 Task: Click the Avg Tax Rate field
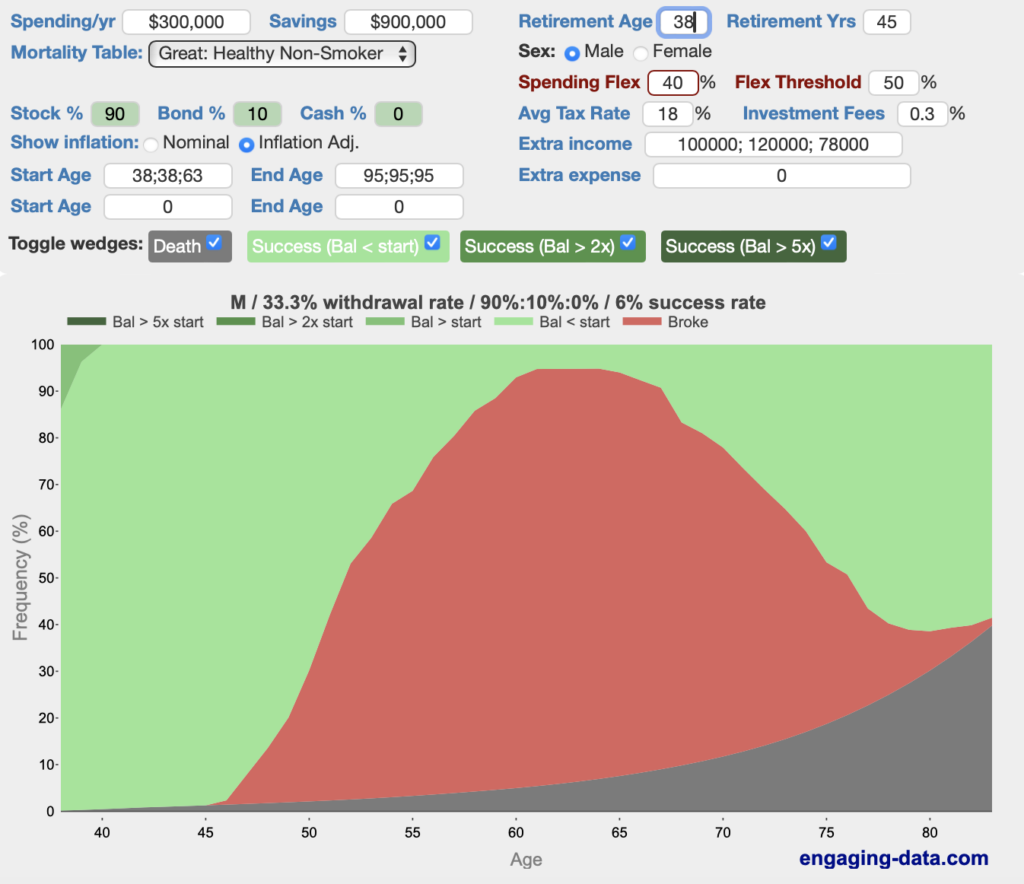(667, 114)
